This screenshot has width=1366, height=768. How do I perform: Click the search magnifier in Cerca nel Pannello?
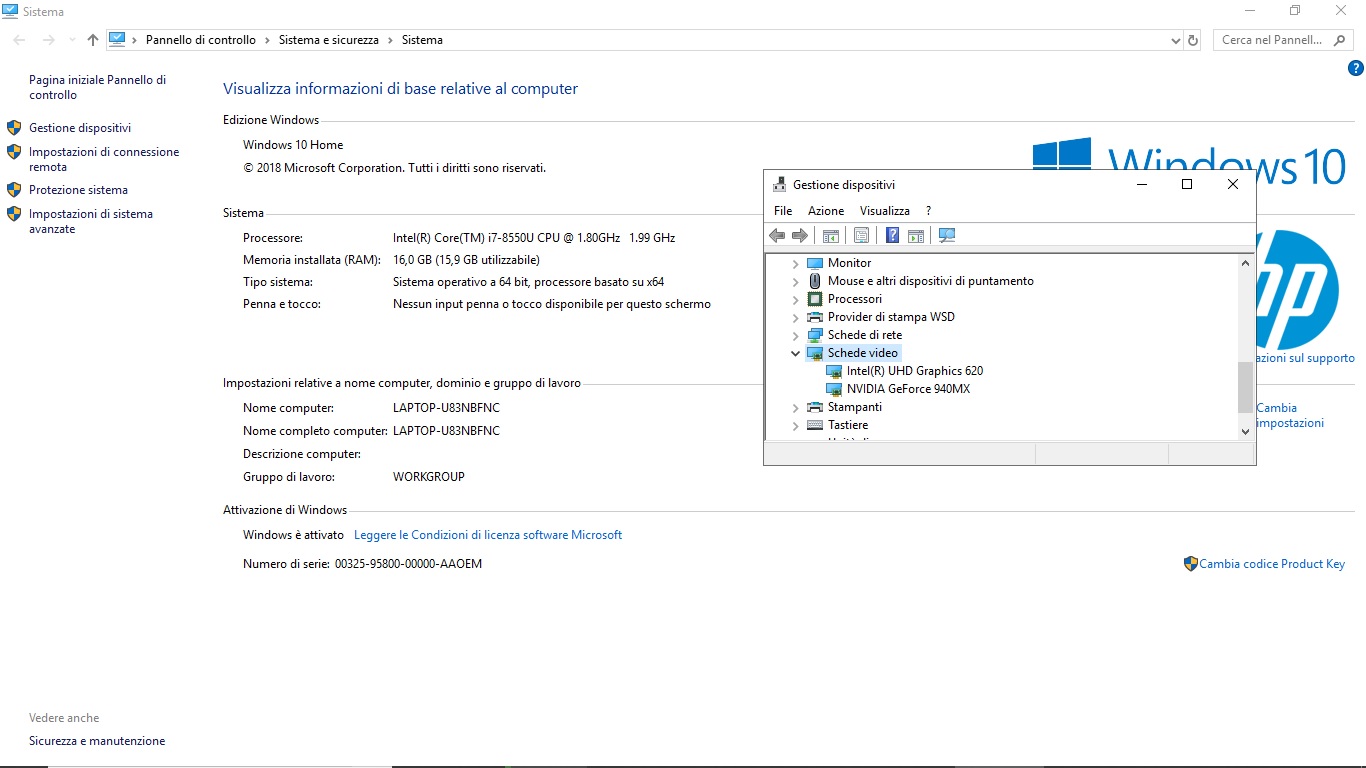pos(1340,40)
